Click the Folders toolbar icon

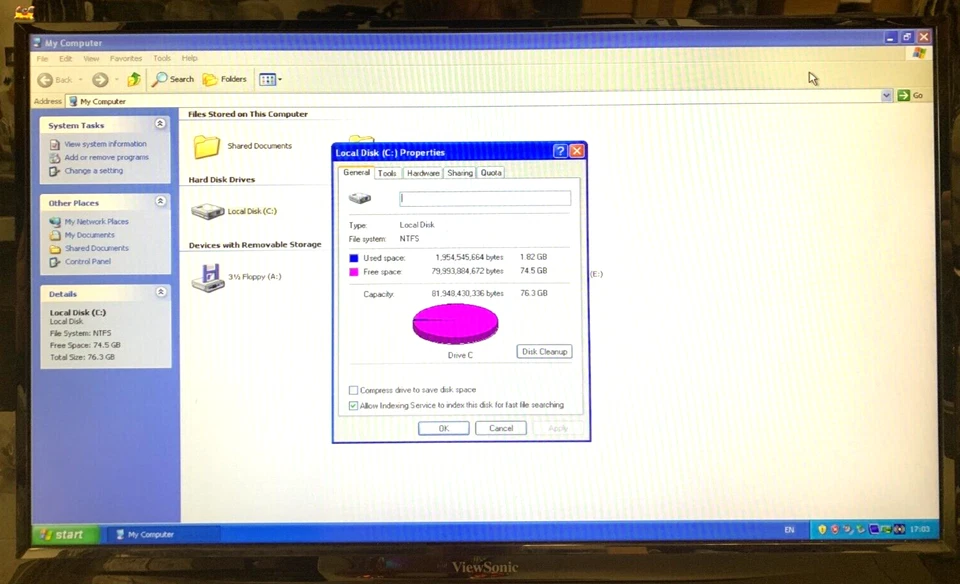tap(209, 79)
